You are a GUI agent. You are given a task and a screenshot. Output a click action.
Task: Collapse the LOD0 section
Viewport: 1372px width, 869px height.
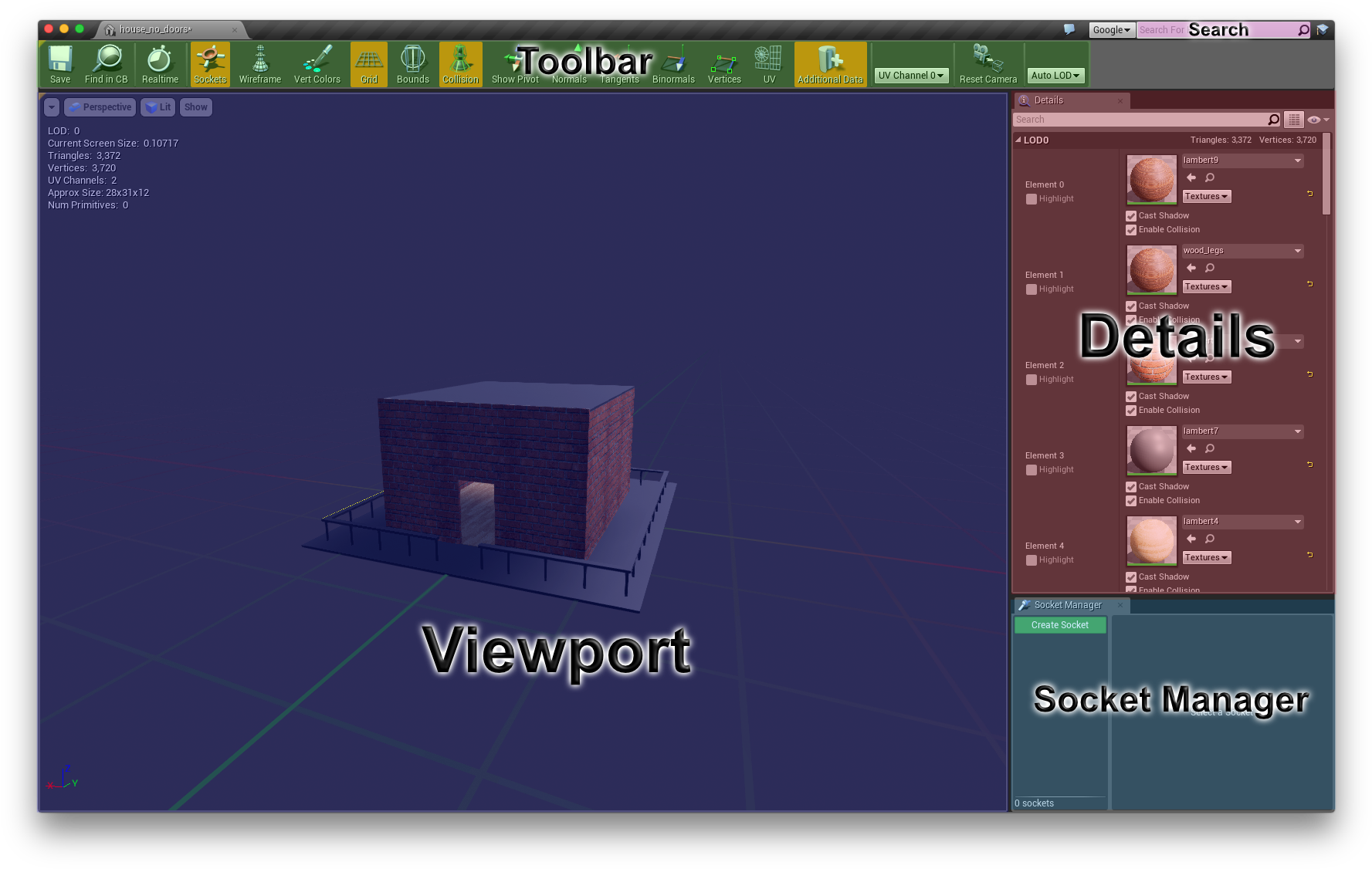tap(1018, 140)
